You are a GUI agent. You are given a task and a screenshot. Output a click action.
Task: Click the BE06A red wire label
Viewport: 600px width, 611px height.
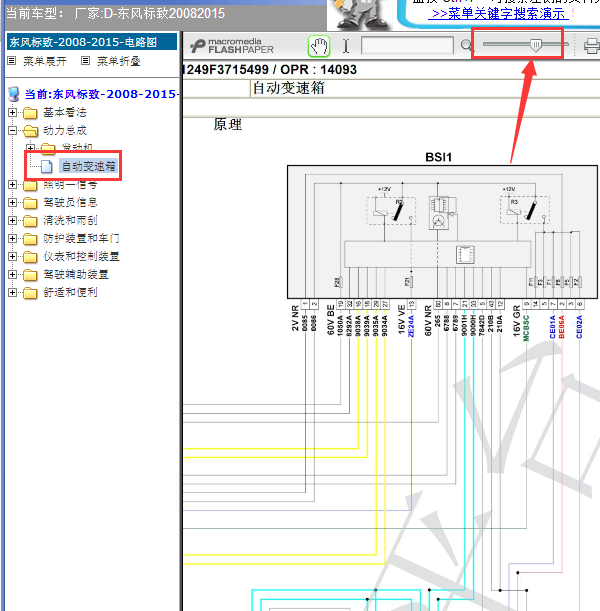click(x=561, y=327)
